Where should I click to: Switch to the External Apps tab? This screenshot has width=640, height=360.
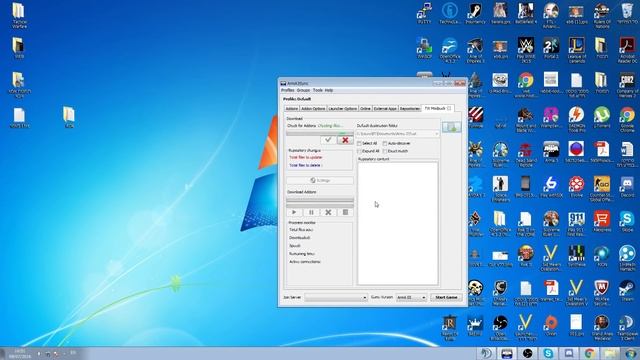[x=385, y=109]
